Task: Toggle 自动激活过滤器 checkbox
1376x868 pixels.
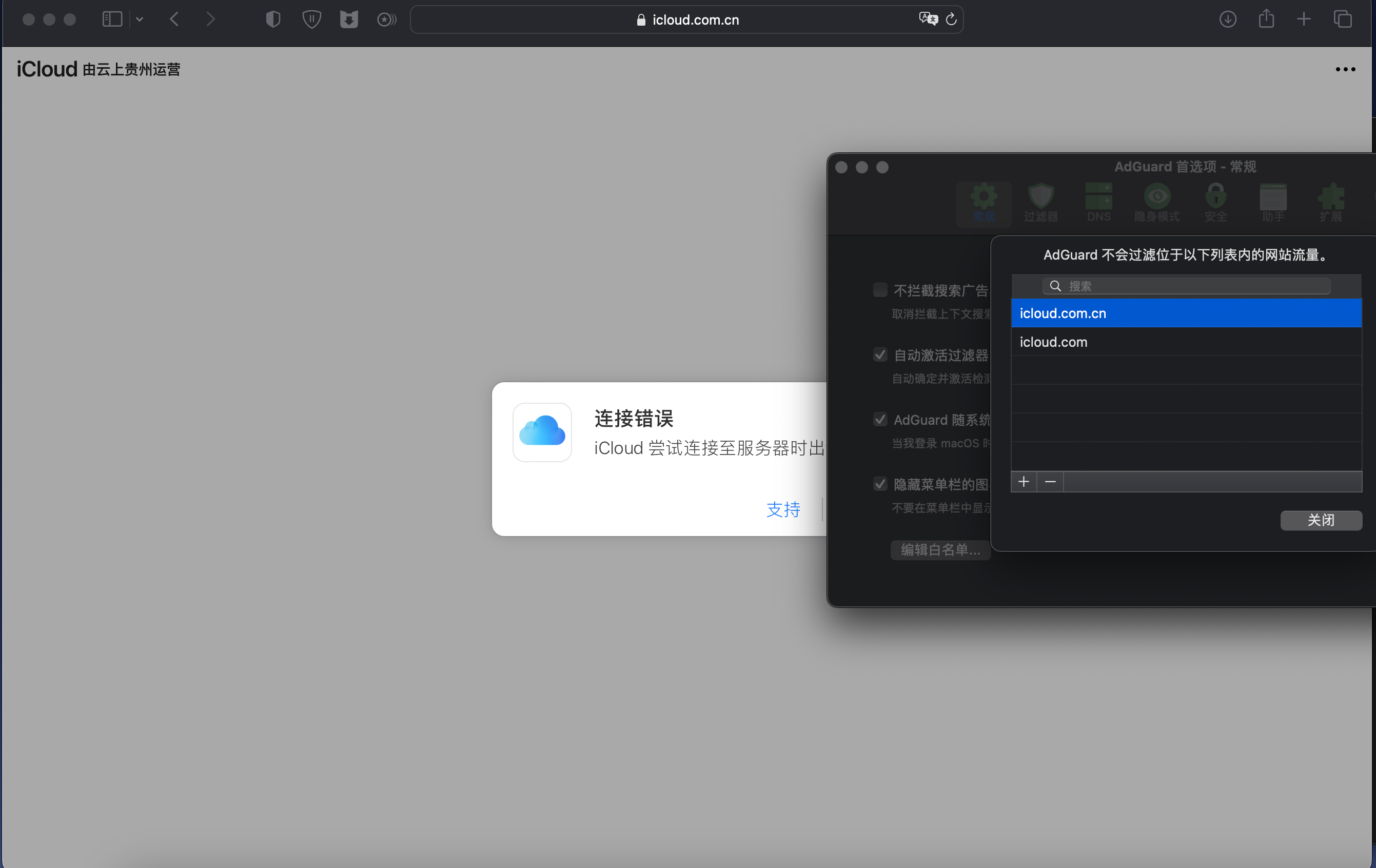Action: pos(880,354)
